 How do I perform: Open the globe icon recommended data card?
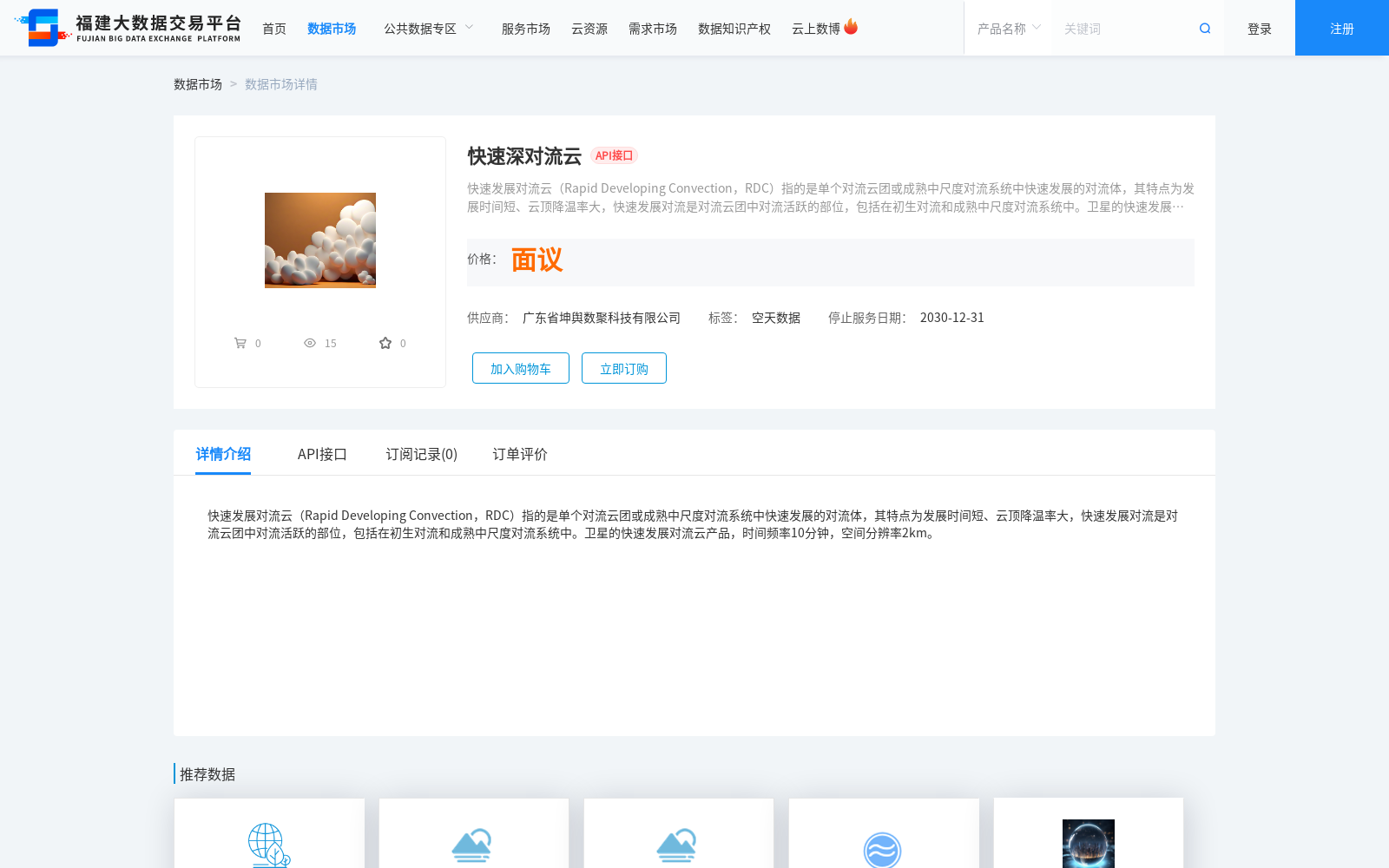click(269, 833)
